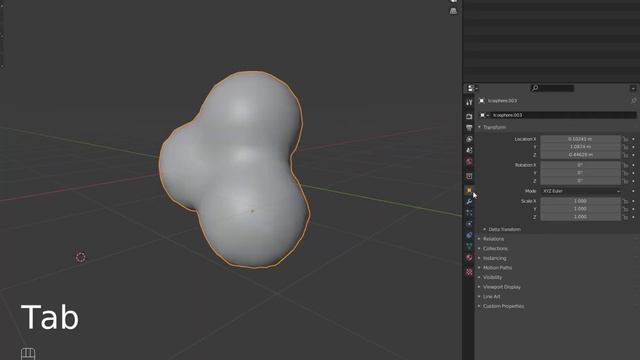The width and height of the screenshot is (640, 360).
Task: Click the Location X value field
Action: coord(580,139)
